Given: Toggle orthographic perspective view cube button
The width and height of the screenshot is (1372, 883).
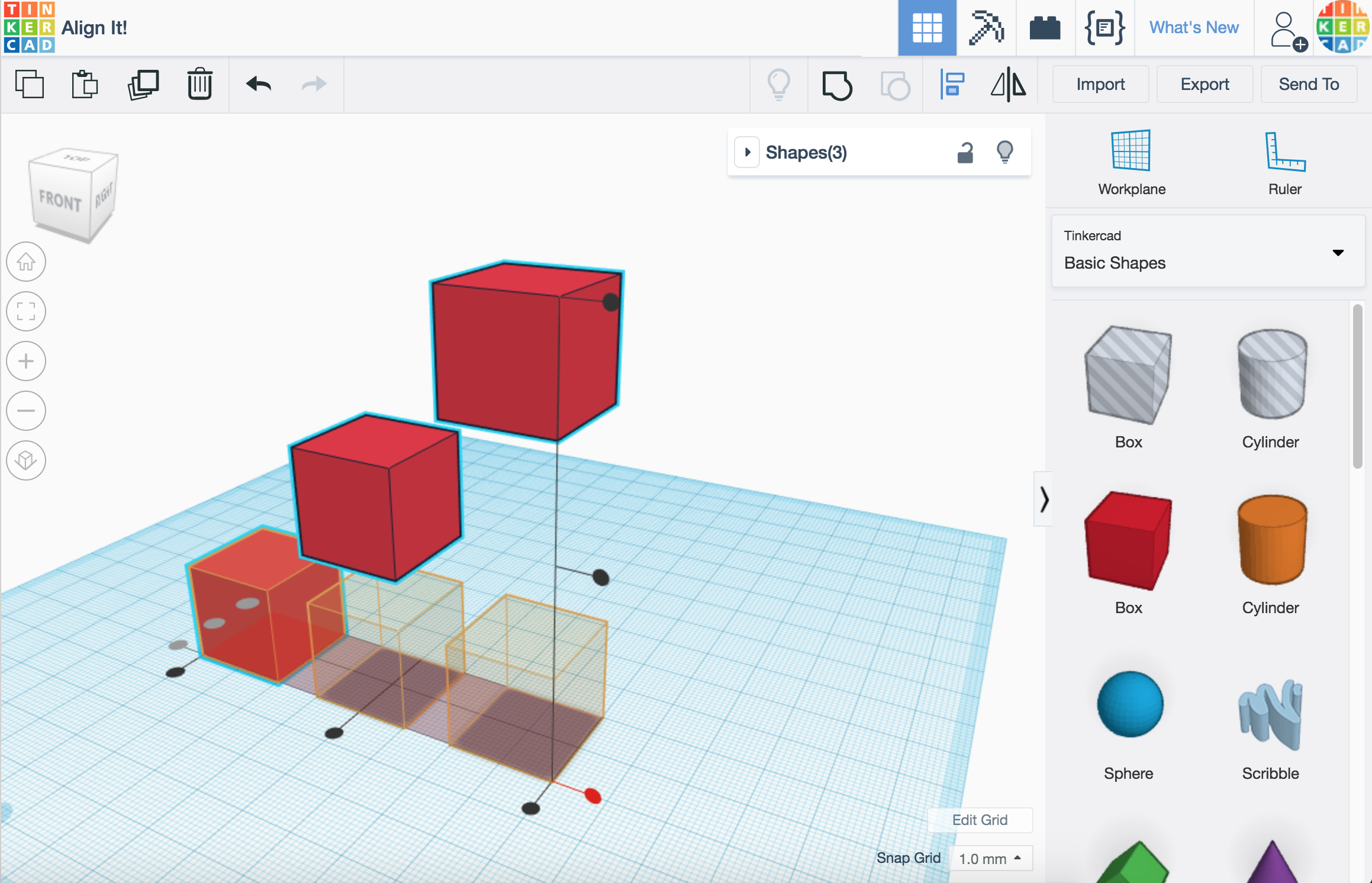Looking at the screenshot, I should point(26,460).
